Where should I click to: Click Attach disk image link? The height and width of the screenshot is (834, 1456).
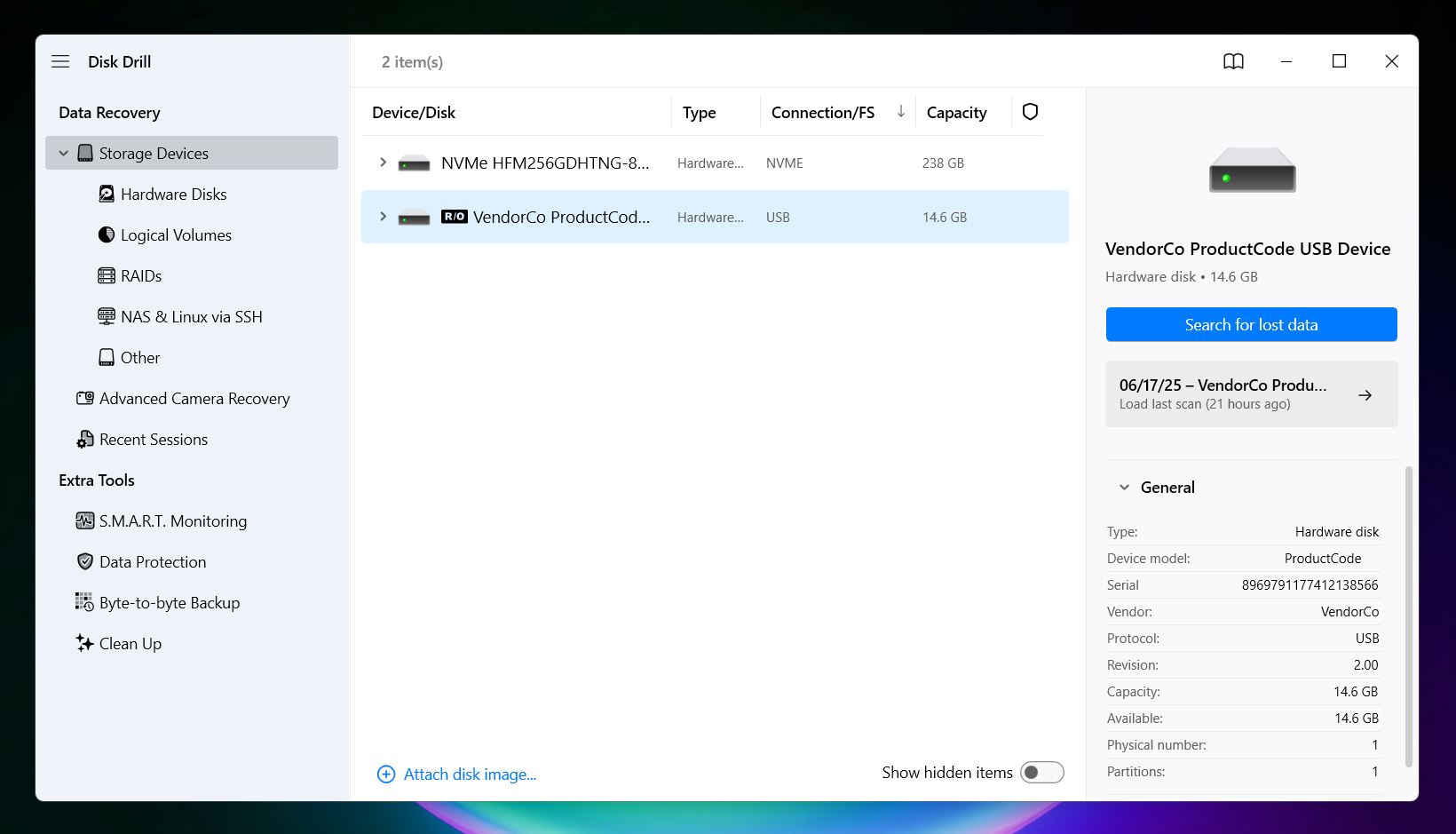coord(470,774)
